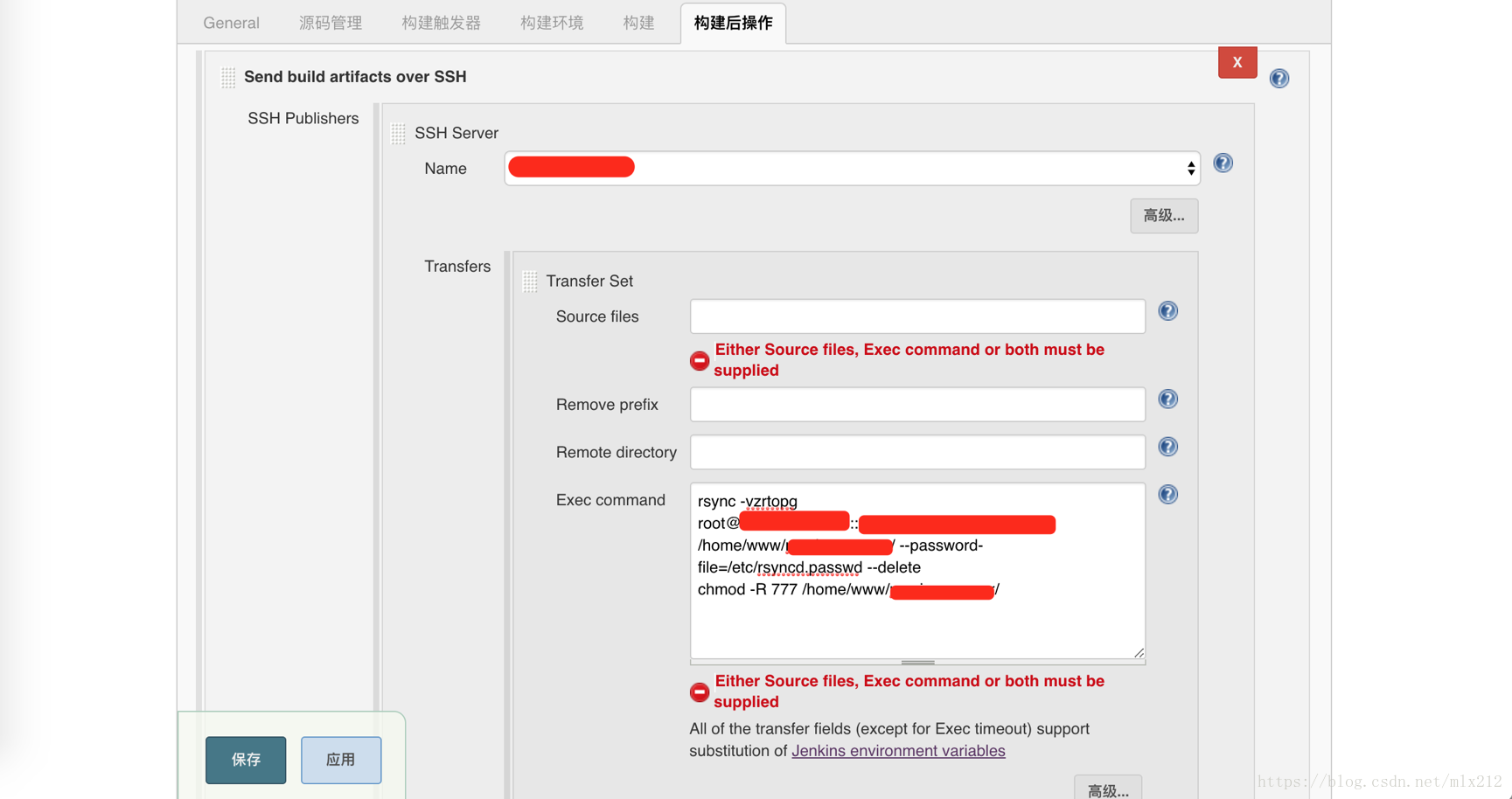1512x799 pixels.
Task: Click the Transfer Set heading
Action: pos(589,281)
